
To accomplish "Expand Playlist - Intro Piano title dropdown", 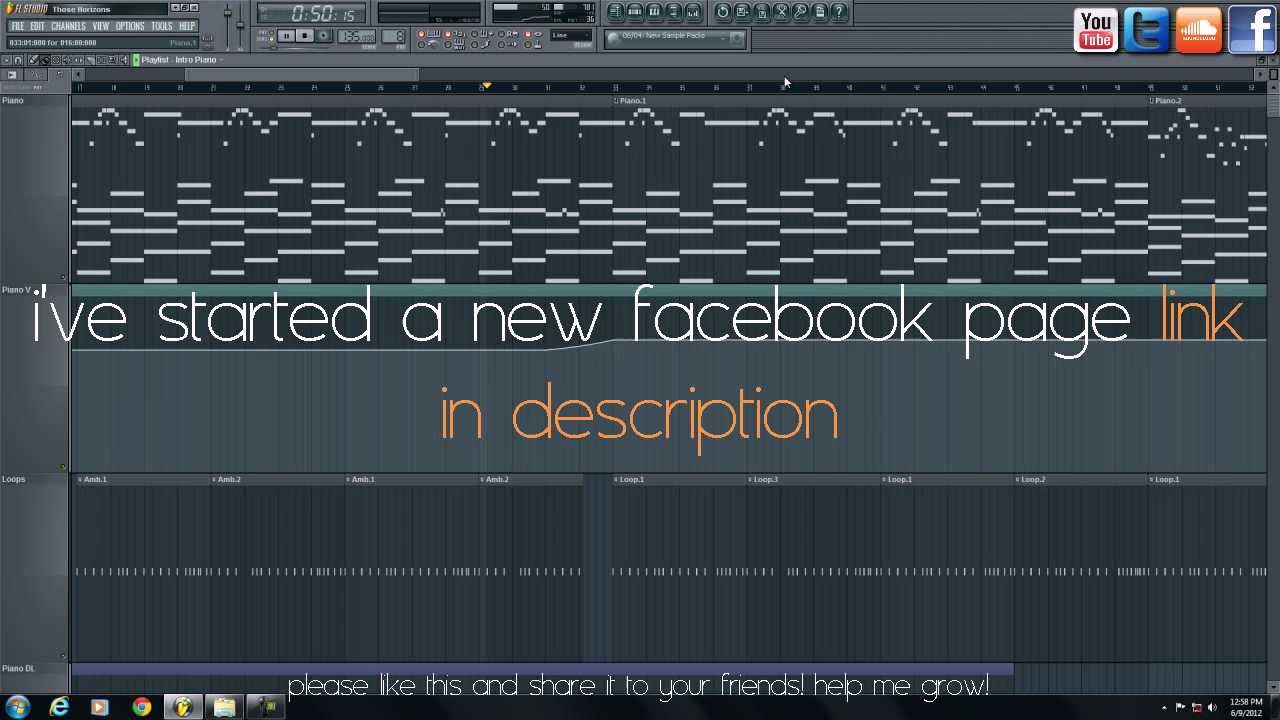I will pos(220,60).
